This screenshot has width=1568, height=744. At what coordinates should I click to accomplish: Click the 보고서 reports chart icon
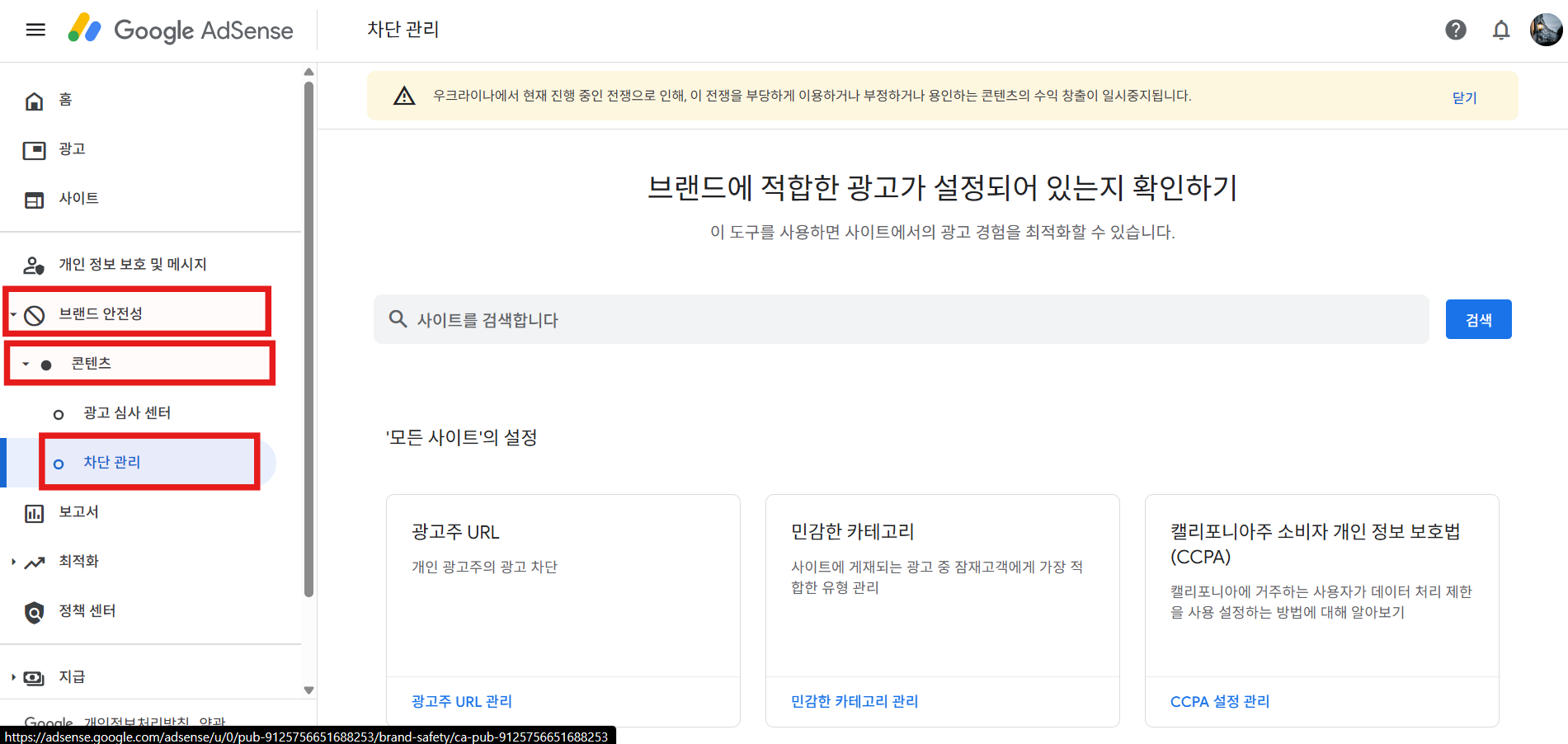34,514
